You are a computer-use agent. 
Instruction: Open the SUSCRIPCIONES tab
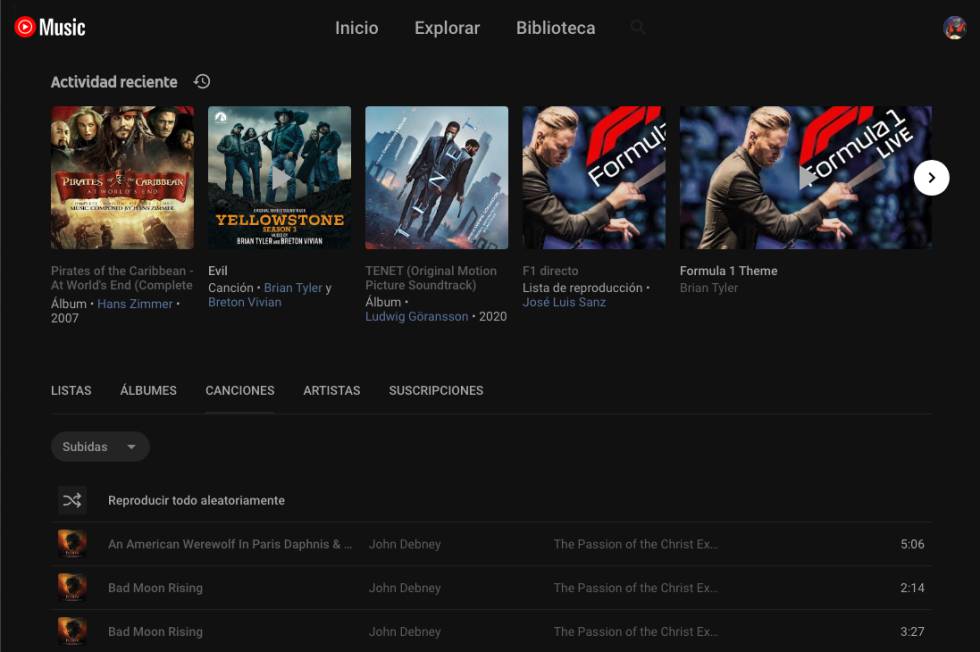[x=436, y=390]
